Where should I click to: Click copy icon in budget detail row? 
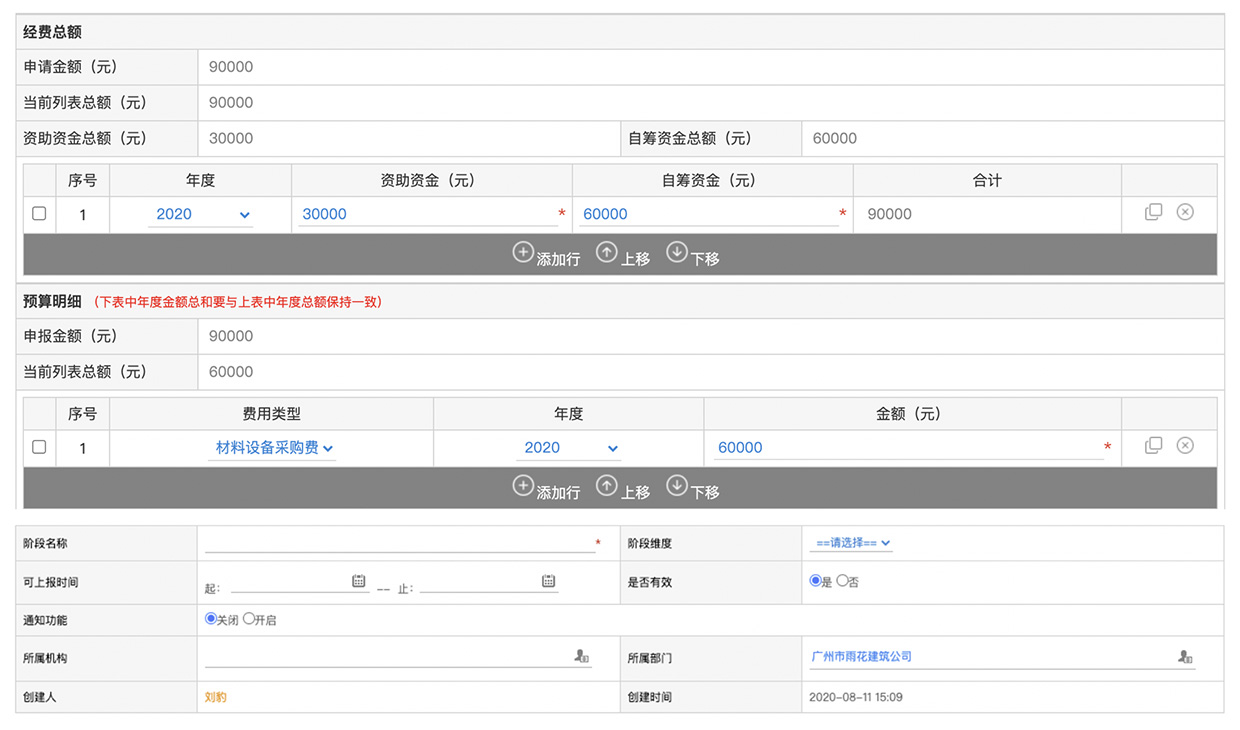1153,446
